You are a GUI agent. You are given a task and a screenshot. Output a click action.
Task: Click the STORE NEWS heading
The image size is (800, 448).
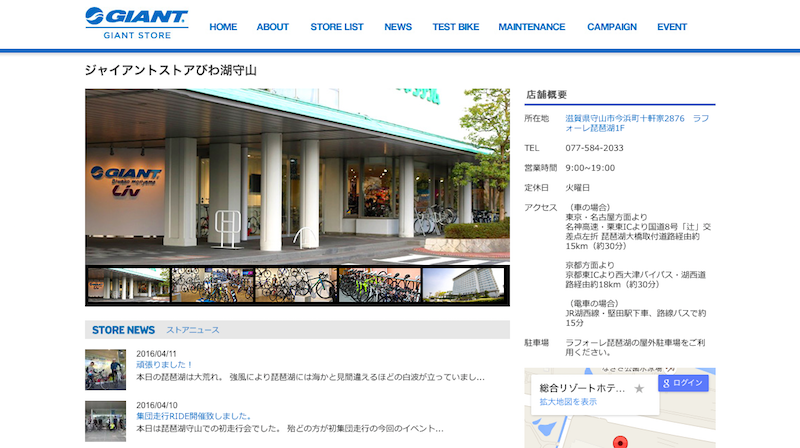click(x=123, y=330)
